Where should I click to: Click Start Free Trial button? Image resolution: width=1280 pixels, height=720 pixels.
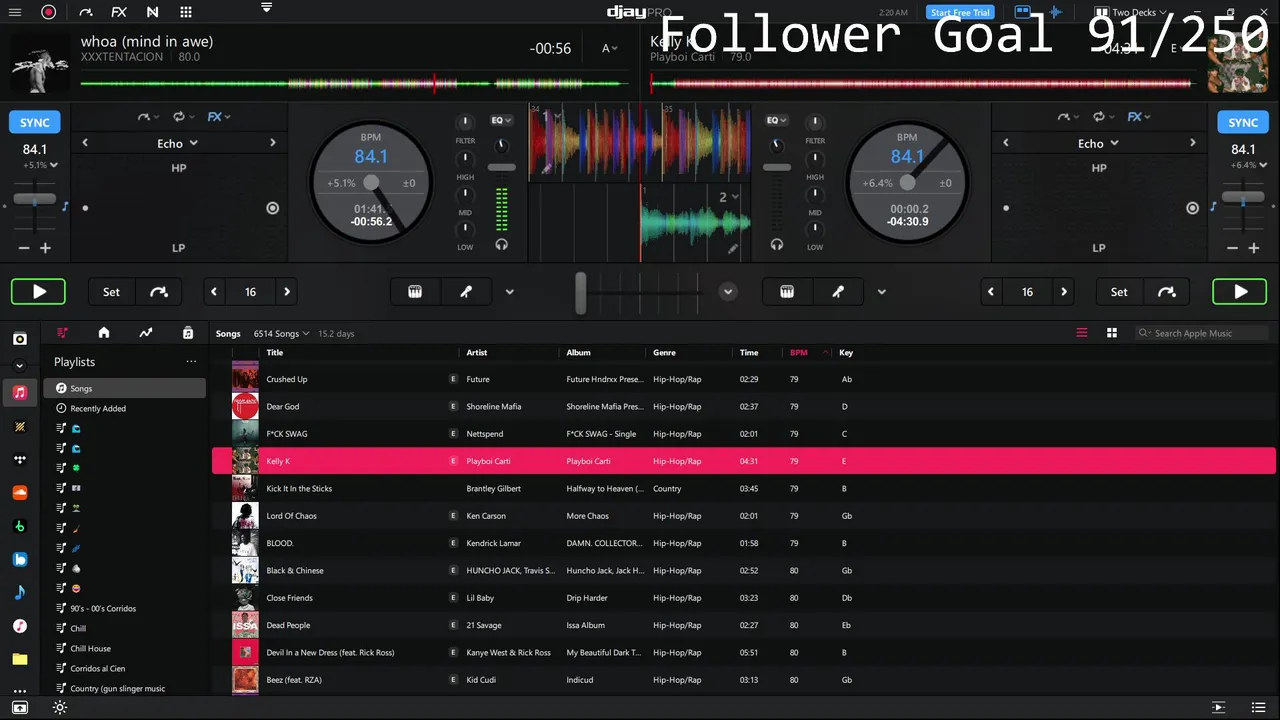click(959, 12)
